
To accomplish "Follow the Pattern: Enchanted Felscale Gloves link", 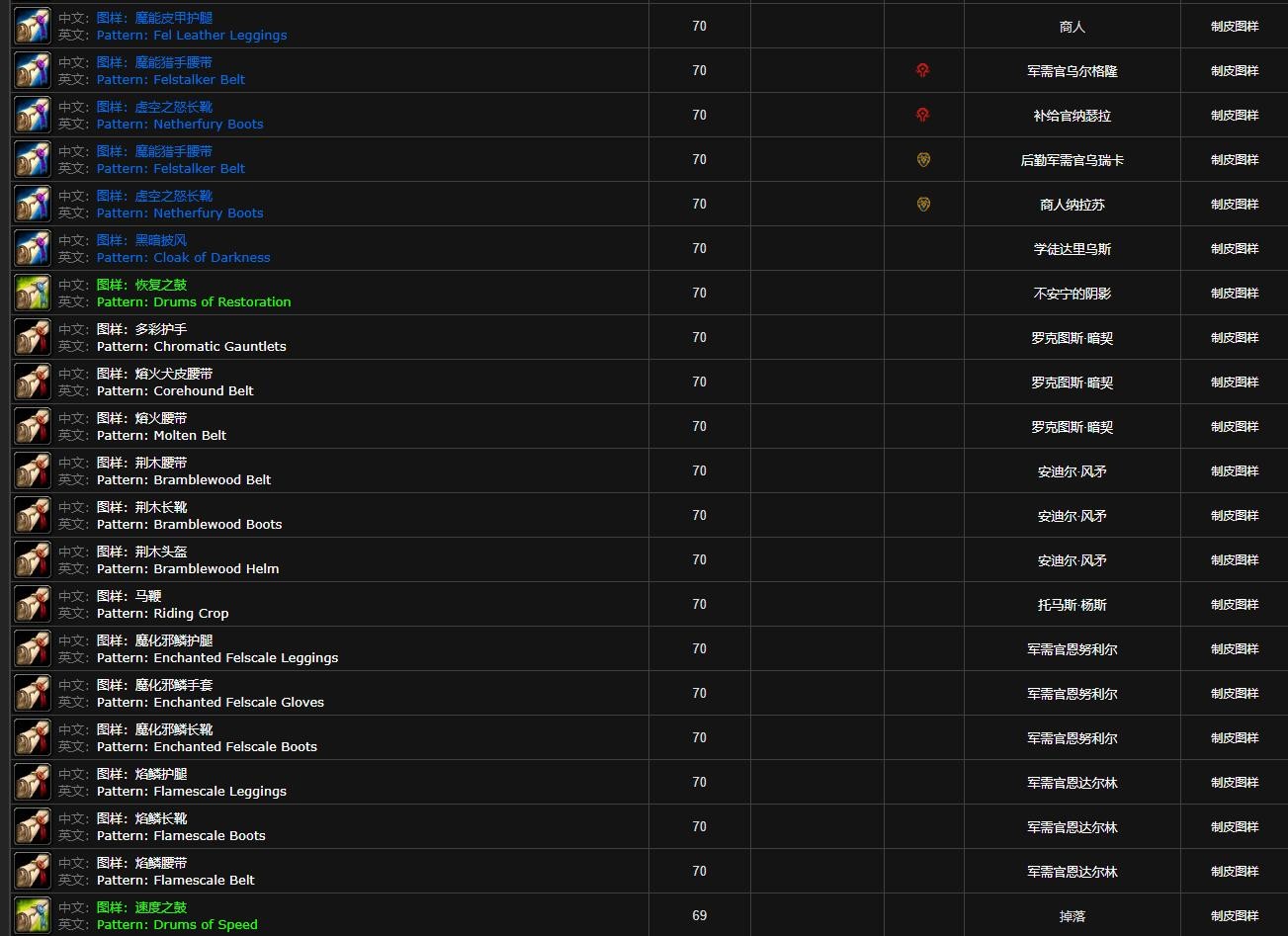I will pos(210,703).
